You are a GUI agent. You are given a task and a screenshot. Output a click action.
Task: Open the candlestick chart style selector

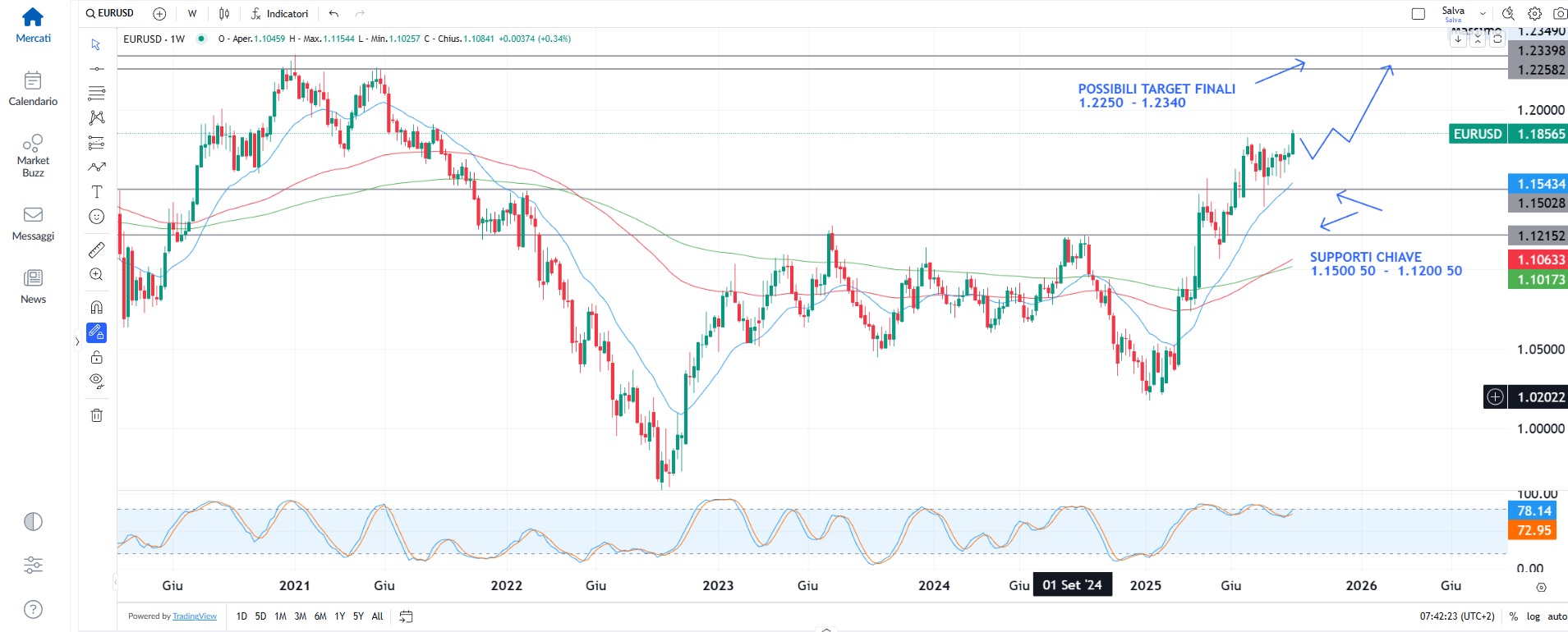click(224, 13)
